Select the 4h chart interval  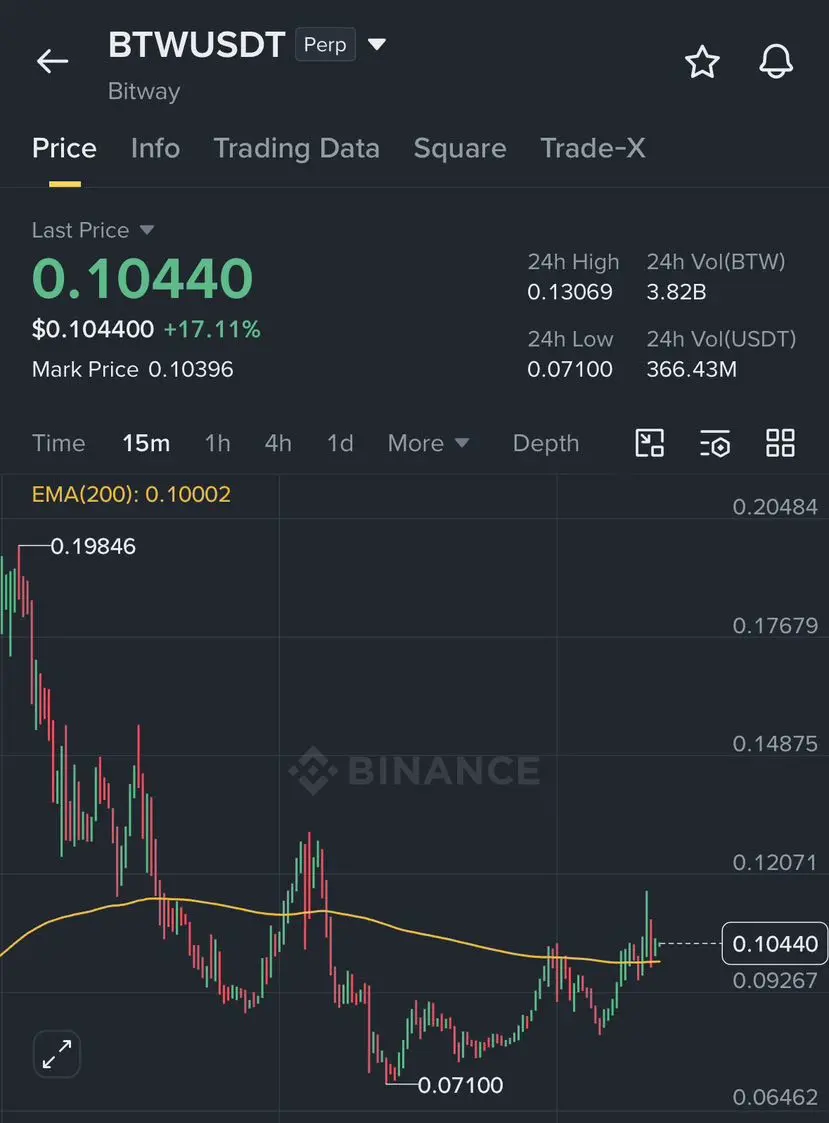(x=278, y=443)
